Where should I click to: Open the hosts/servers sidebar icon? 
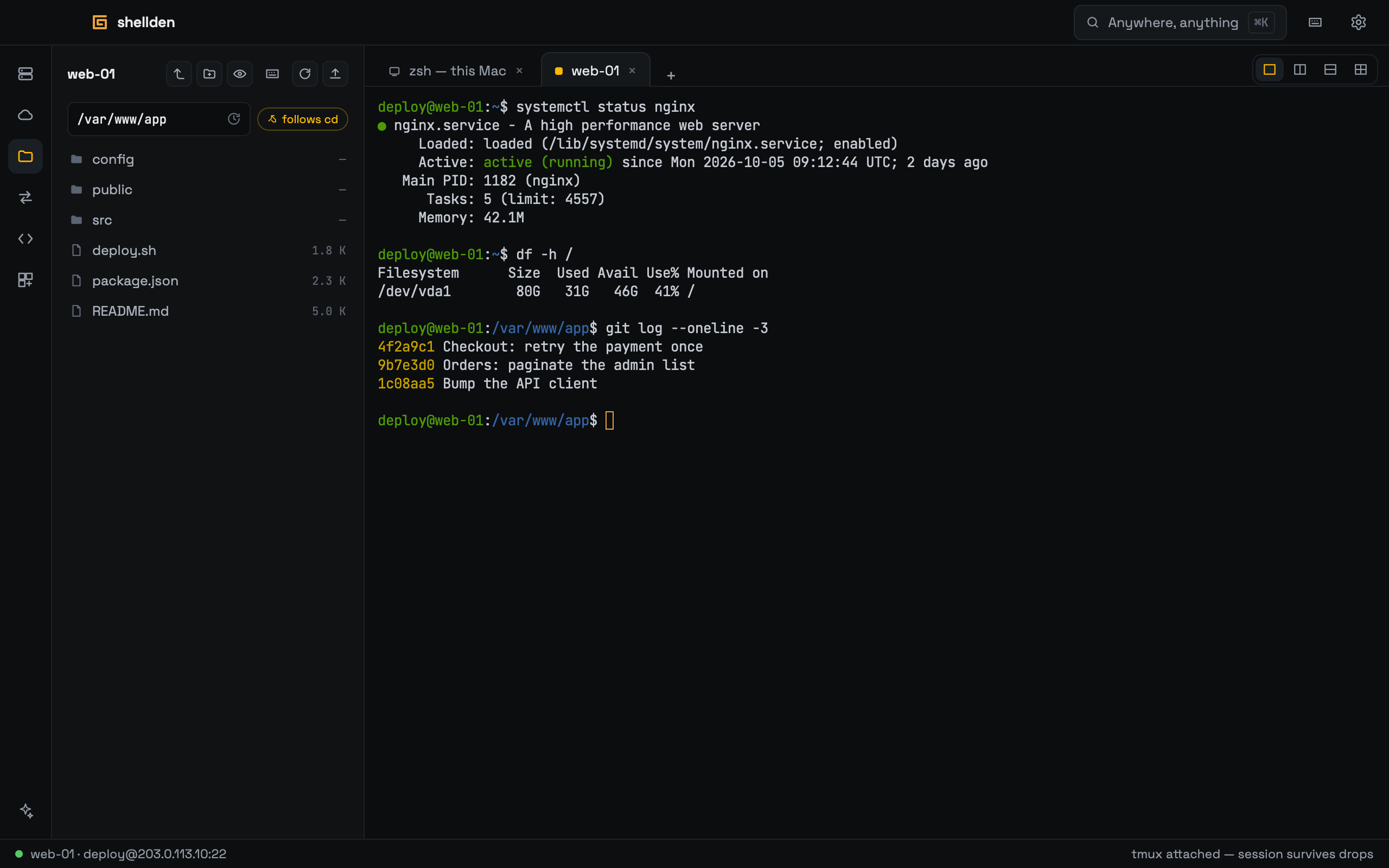point(26,74)
